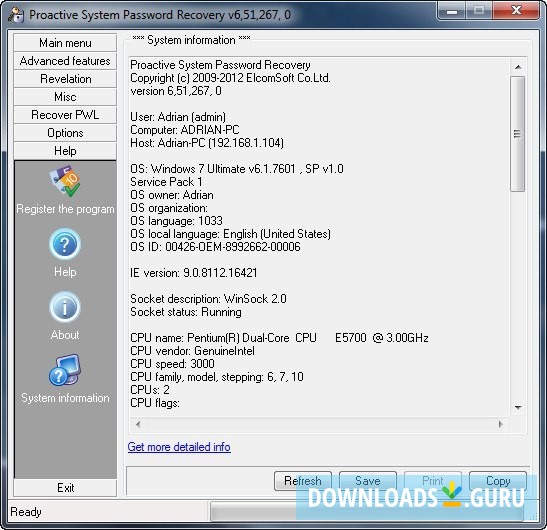Switch to the Revelation section
The height and width of the screenshot is (530, 547).
click(65, 79)
